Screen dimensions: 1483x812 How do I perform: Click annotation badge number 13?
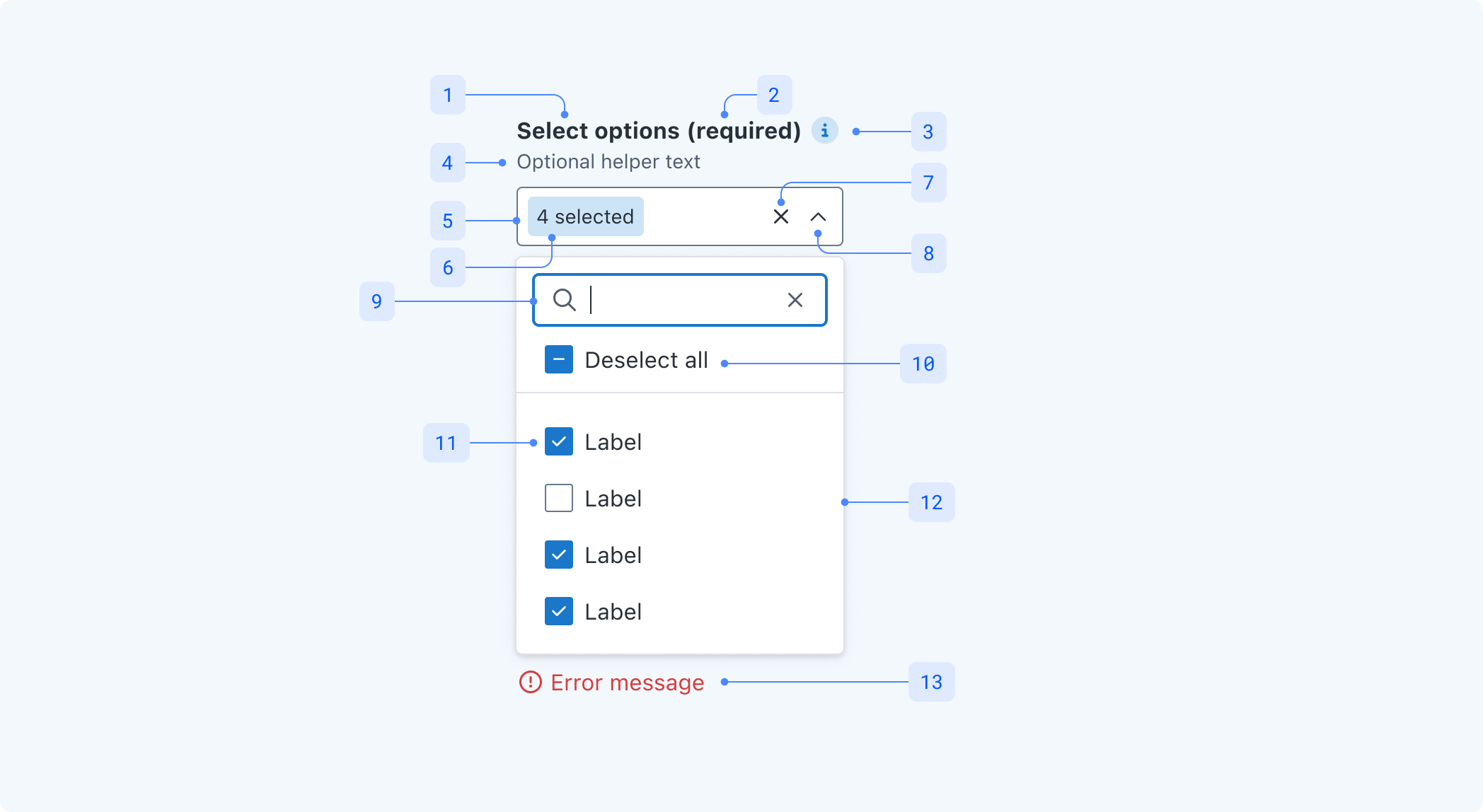point(931,682)
